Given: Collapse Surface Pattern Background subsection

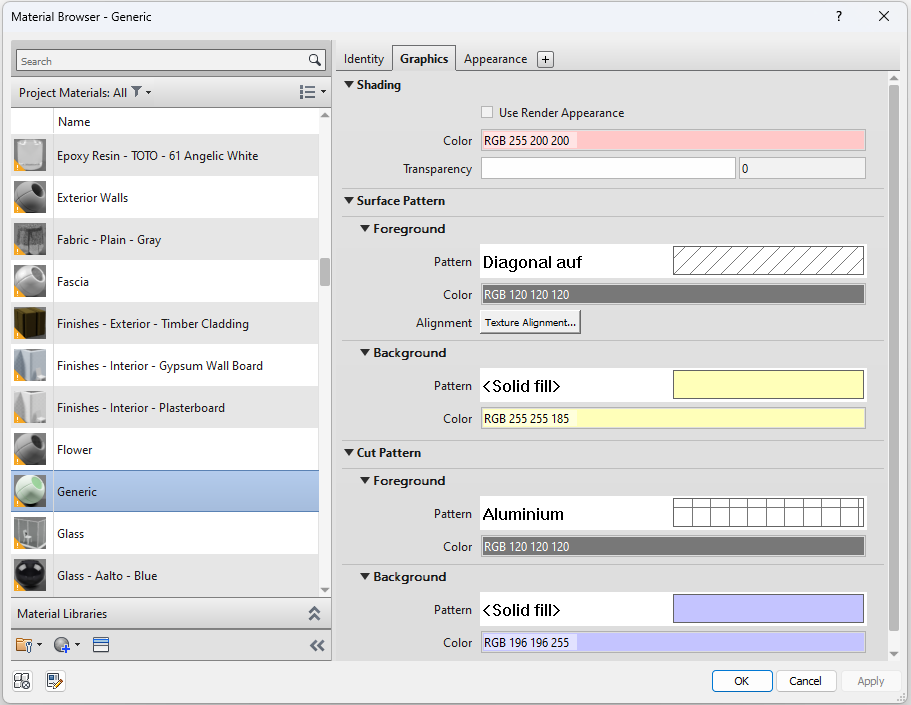Looking at the screenshot, I should pos(365,352).
